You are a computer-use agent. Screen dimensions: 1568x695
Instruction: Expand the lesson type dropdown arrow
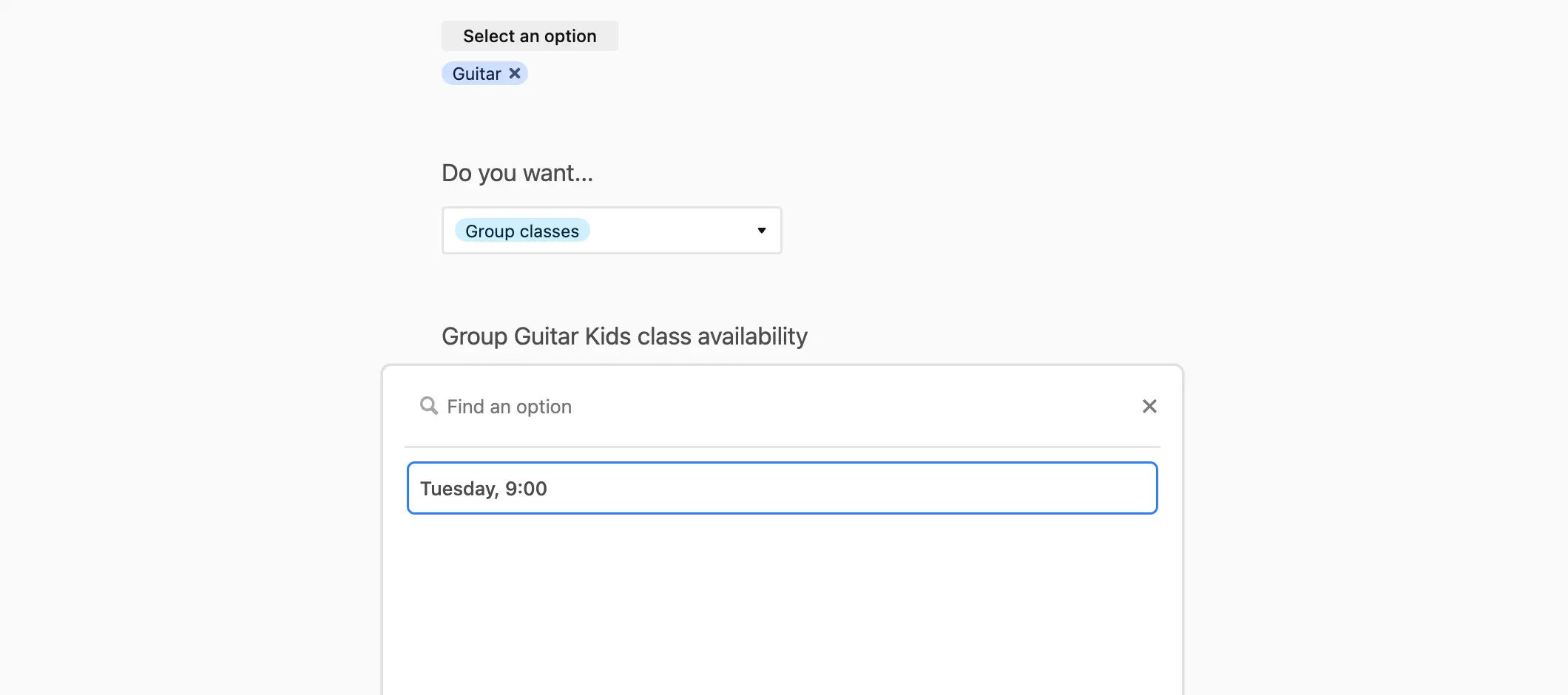761,231
